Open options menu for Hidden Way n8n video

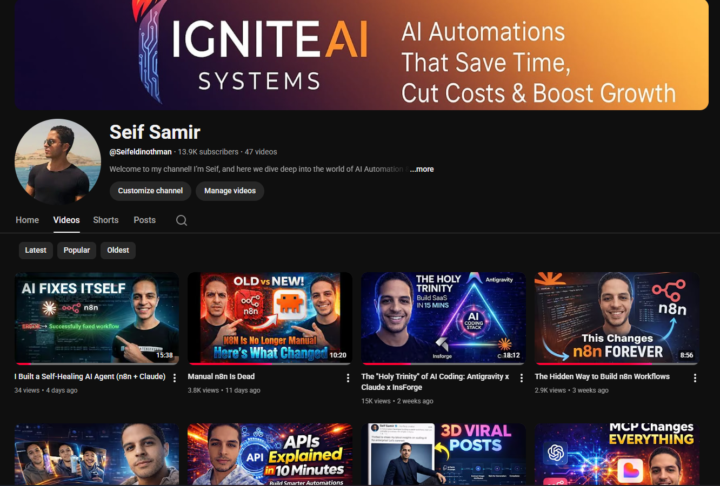(695, 378)
